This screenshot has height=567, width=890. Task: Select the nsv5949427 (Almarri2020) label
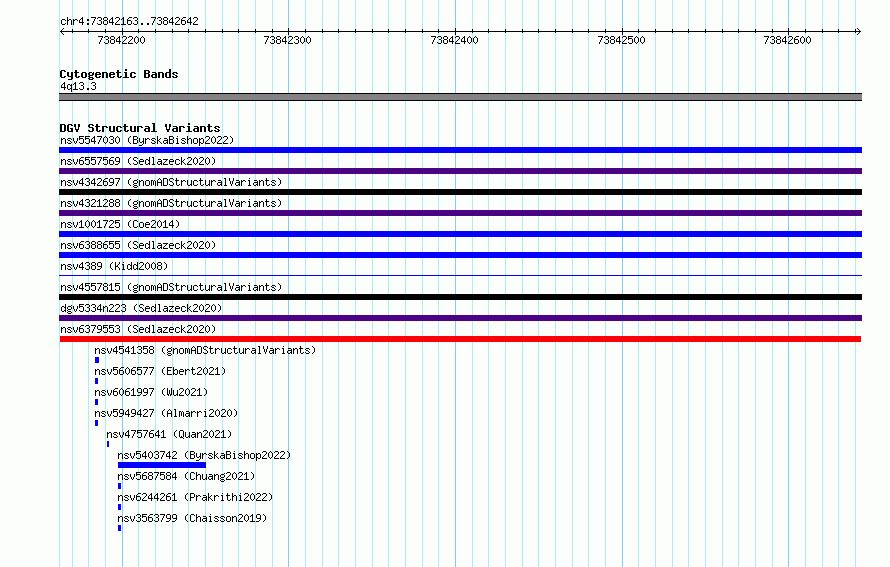coord(166,413)
